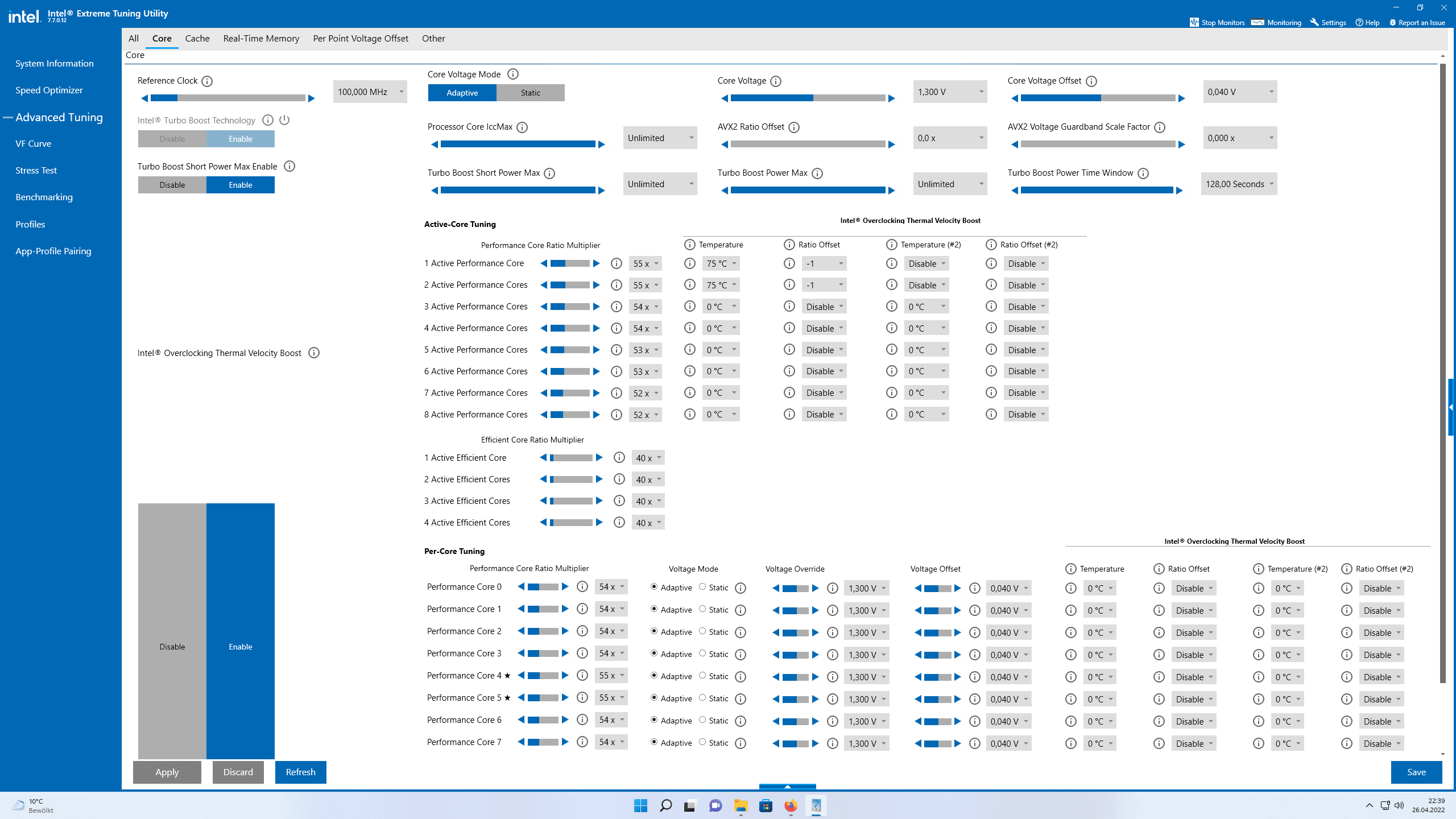
Task: Show info for Turbo Boost Short Power Max Enable
Action: click(289, 166)
